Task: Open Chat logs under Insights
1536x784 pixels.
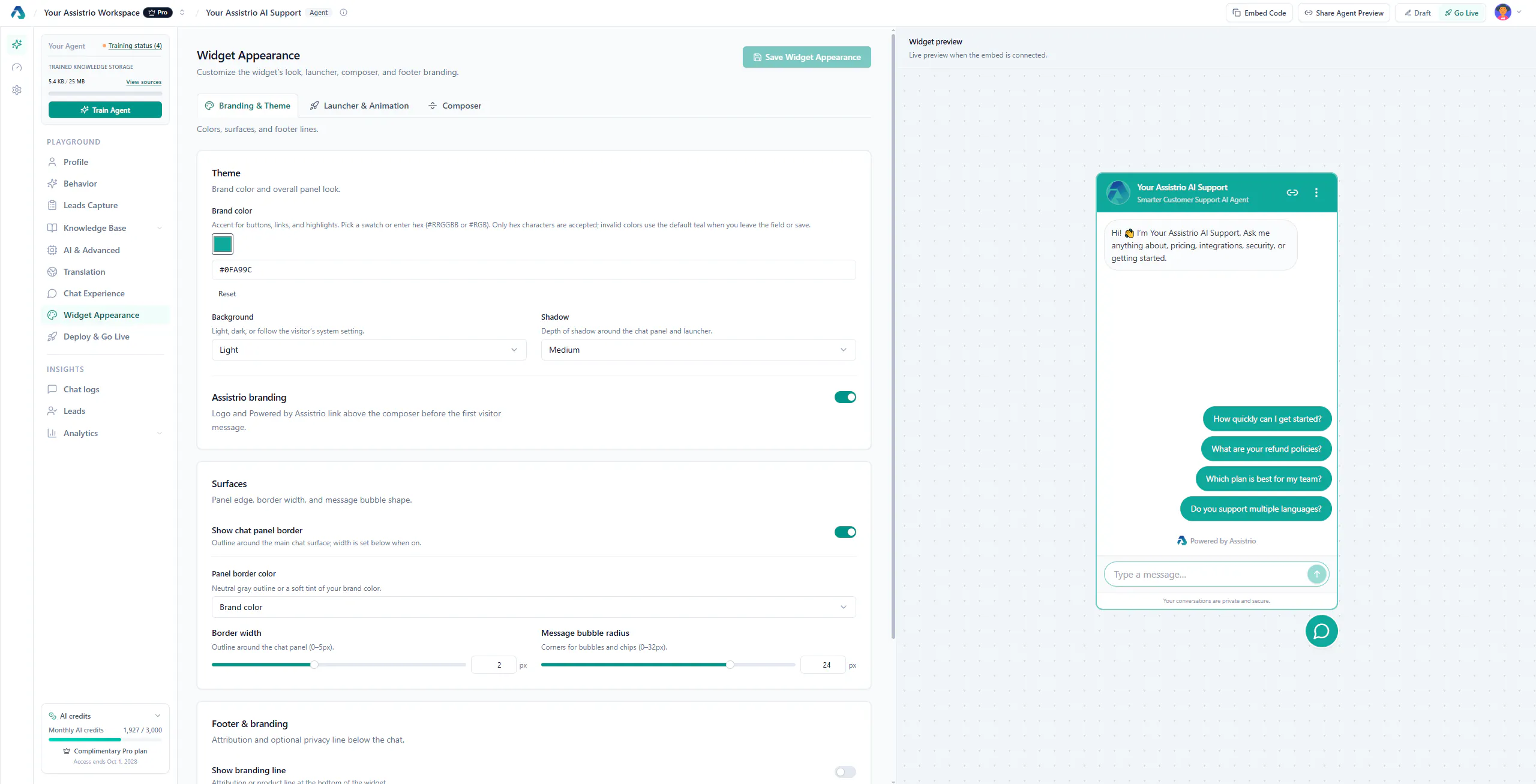Action: point(105,389)
